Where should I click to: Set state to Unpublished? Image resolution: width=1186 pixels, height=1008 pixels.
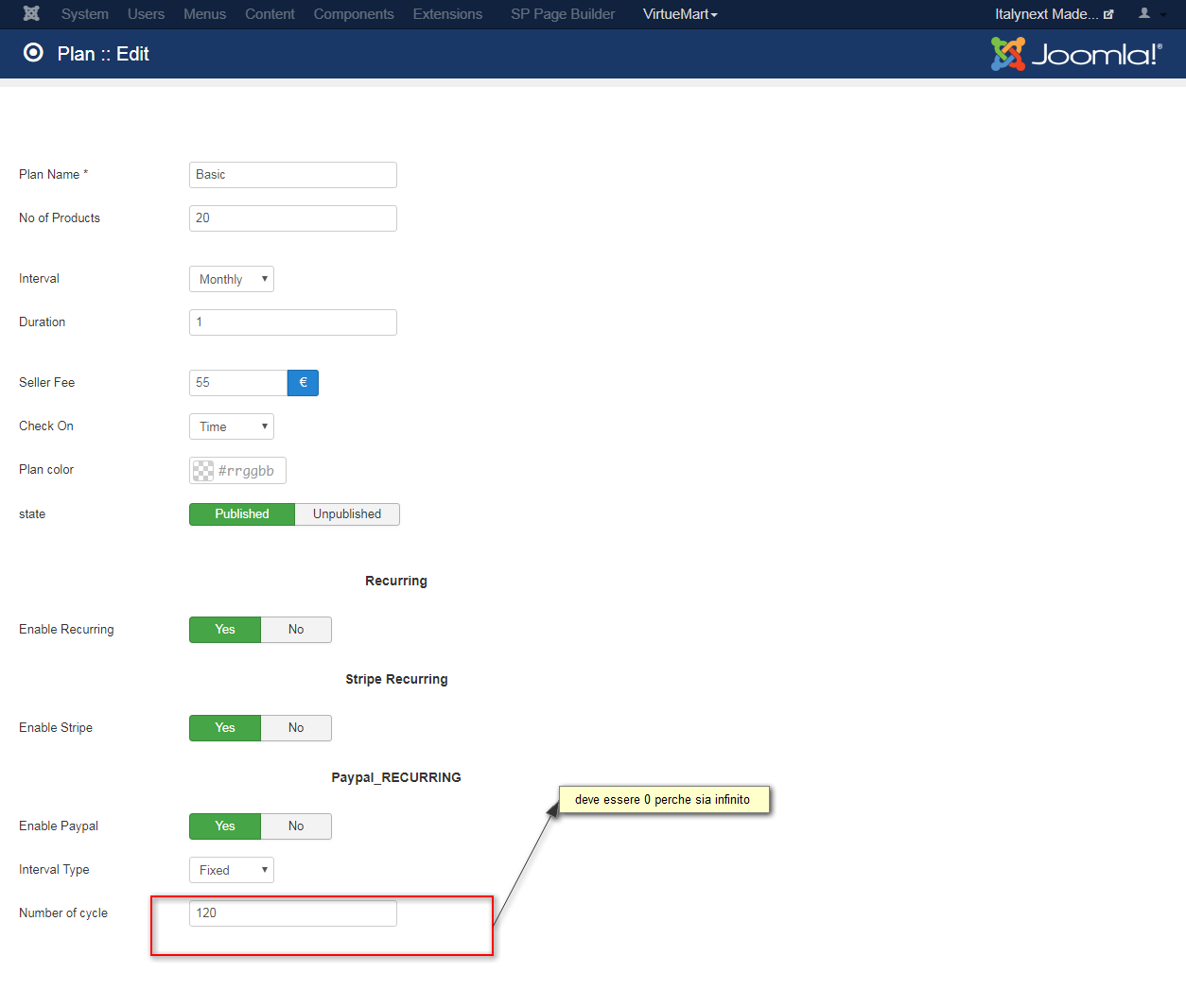point(347,514)
